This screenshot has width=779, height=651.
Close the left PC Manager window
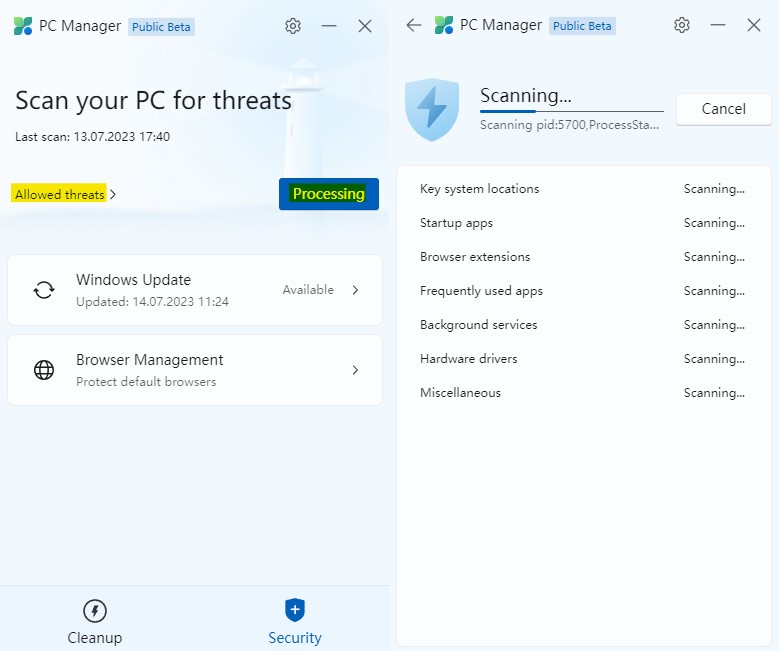pyautogui.click(x=365, y=26)
